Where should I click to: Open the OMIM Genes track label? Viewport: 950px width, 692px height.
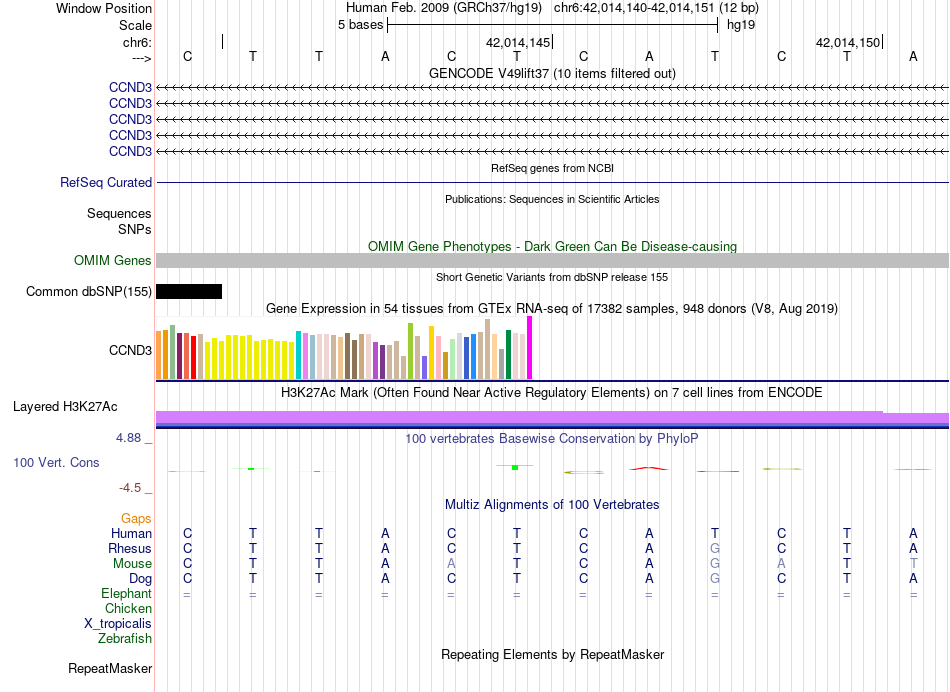coord(113,261)
